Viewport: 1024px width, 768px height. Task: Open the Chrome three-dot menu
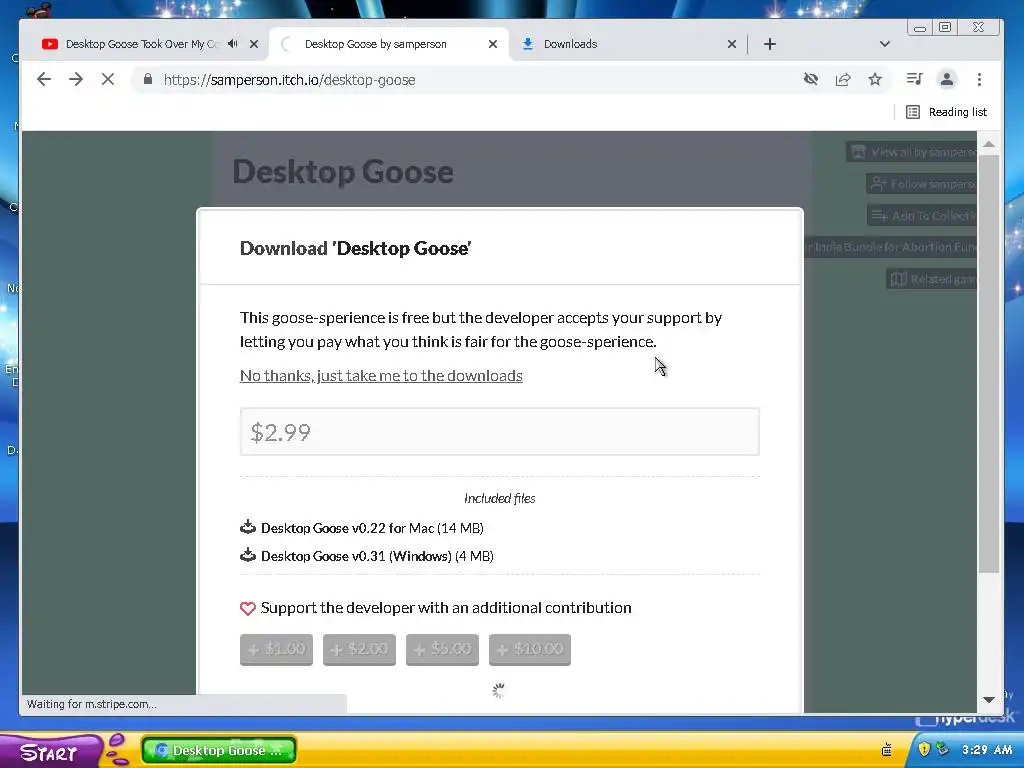[979, 80]
